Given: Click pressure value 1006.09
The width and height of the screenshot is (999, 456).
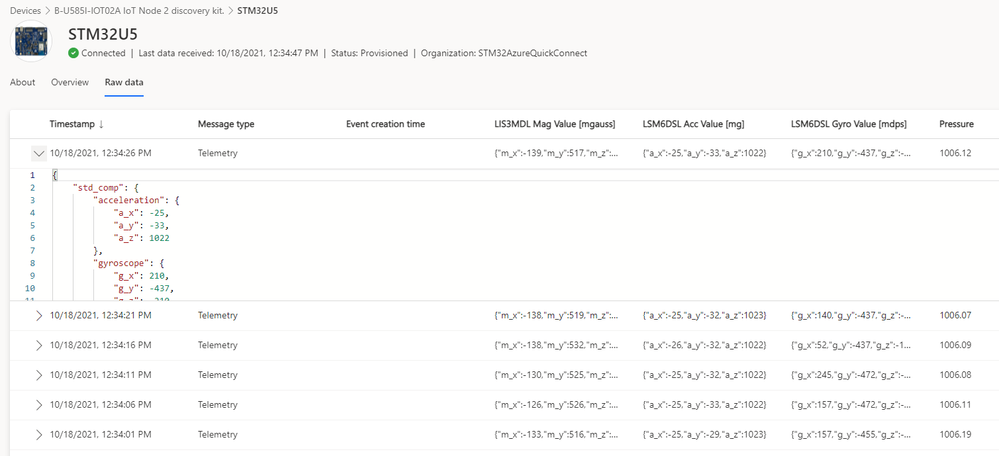Looking at the screenshot, I should [956, 345].
